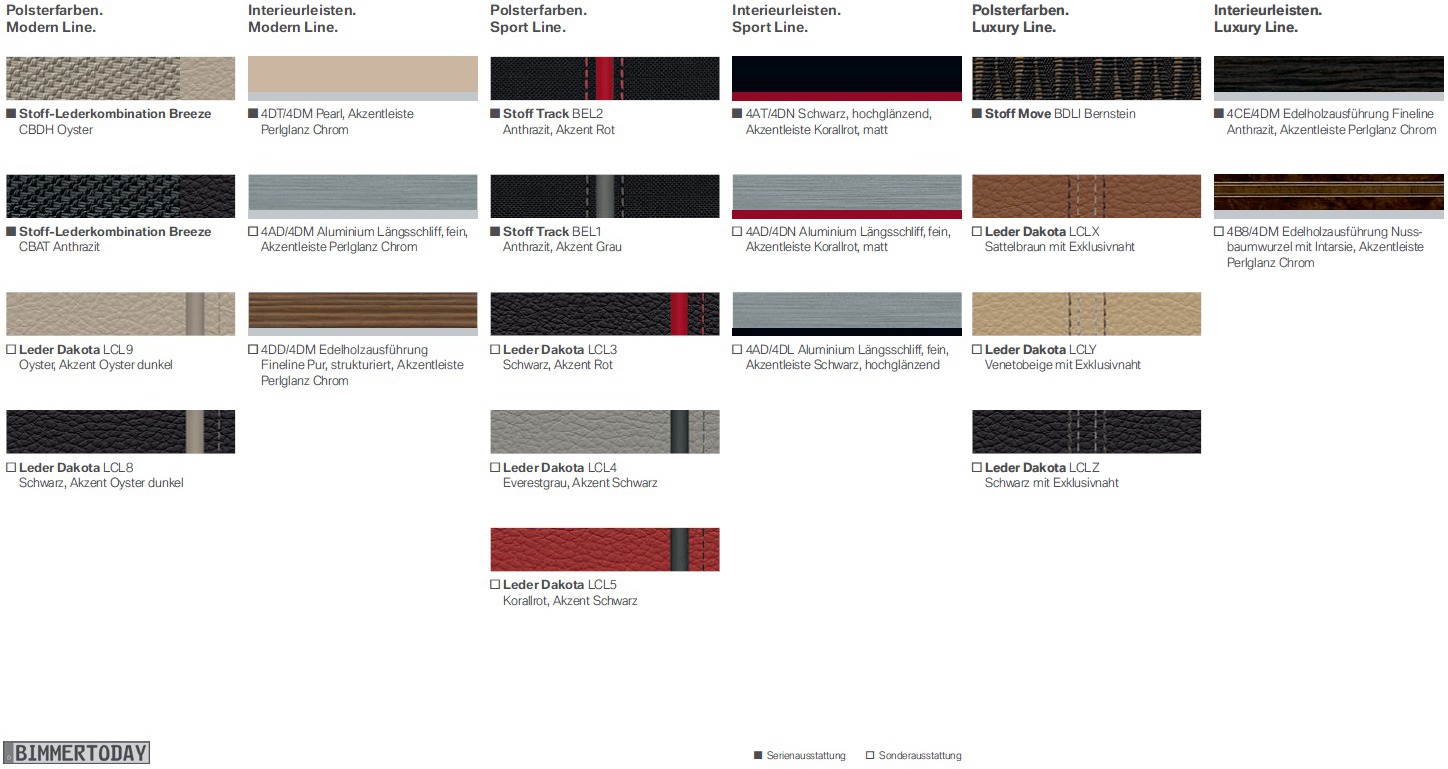This screenshot has height=769, width=1448.
Task: Choose the Venetobeige leather swatch
Action: (x=1086, y=313)
